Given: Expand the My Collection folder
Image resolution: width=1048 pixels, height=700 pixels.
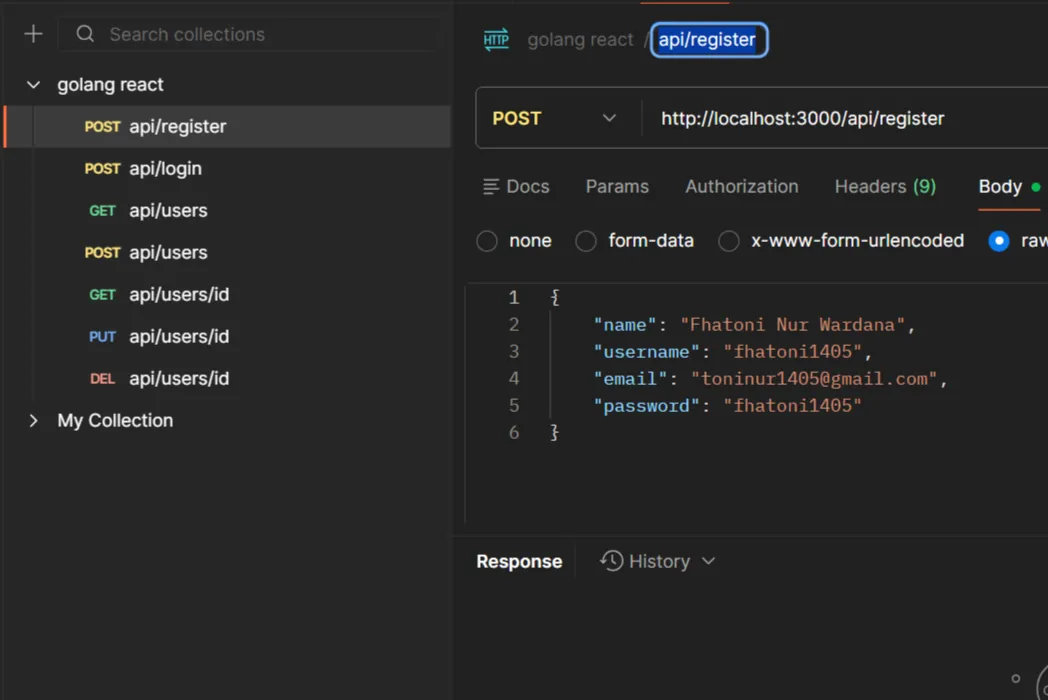Looking at the screenshot, I should point(33,421).
